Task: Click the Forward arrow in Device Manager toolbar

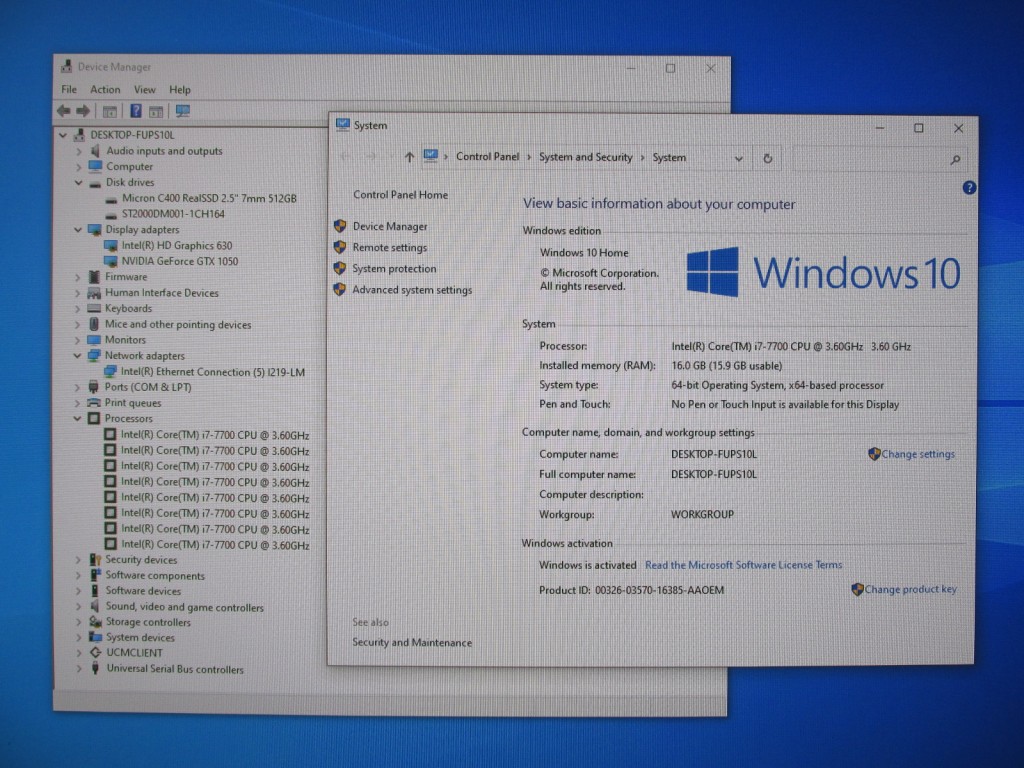Action: [83, 111]
